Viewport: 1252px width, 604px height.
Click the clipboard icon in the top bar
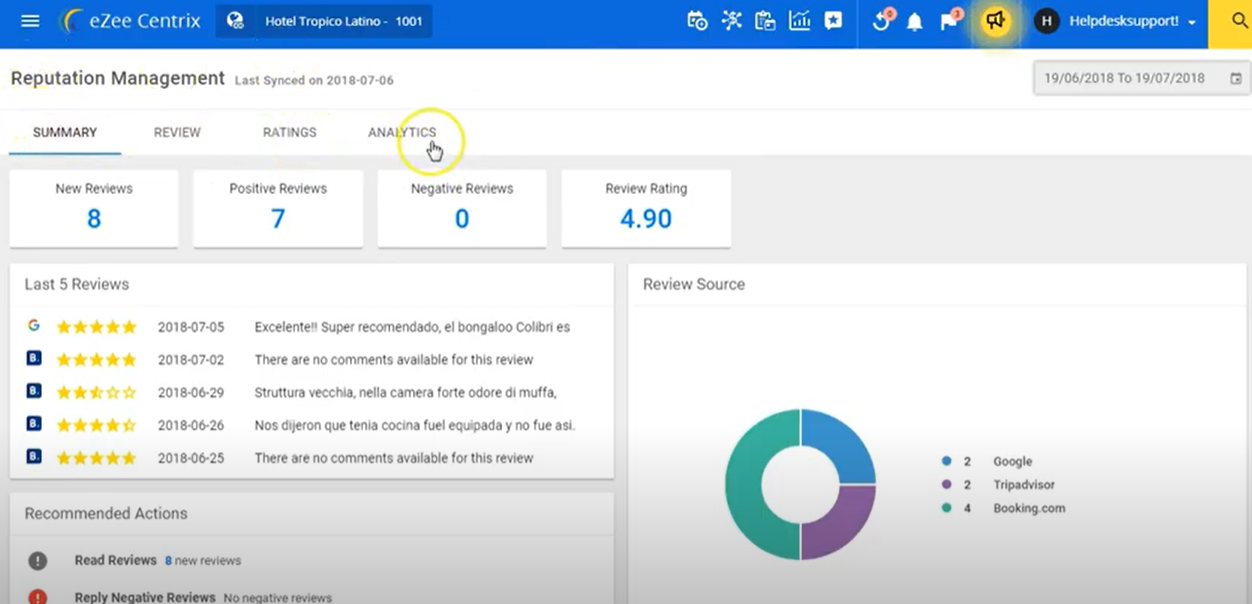766,21
